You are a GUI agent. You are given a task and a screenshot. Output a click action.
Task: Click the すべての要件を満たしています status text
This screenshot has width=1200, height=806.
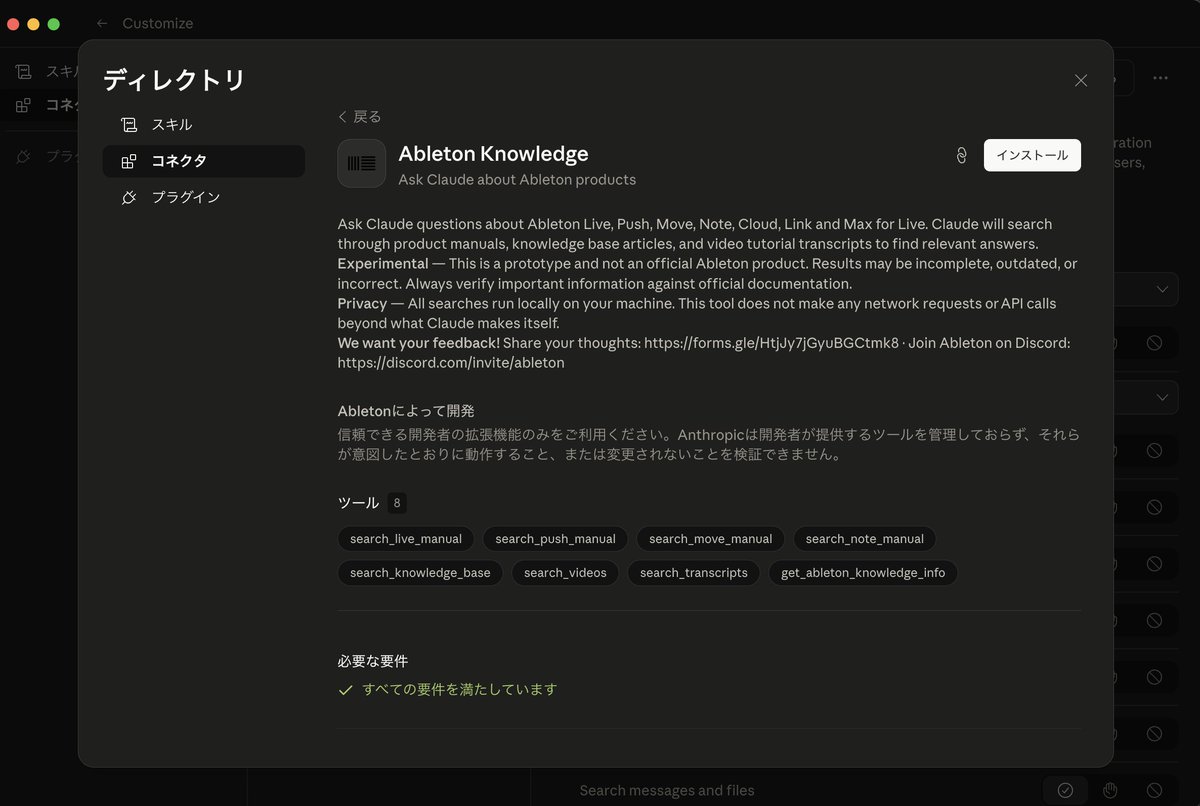460,689
